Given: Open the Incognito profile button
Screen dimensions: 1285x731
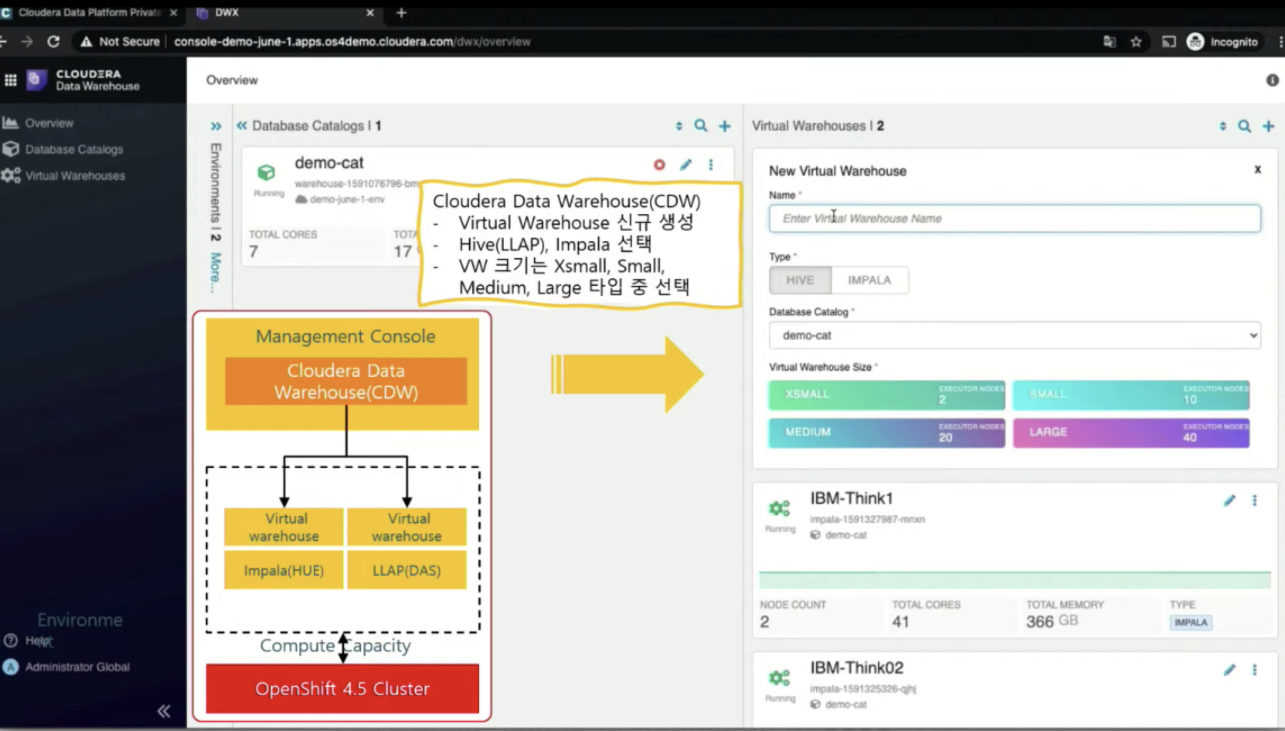Looking at the screenshot, I should 1222,42.
